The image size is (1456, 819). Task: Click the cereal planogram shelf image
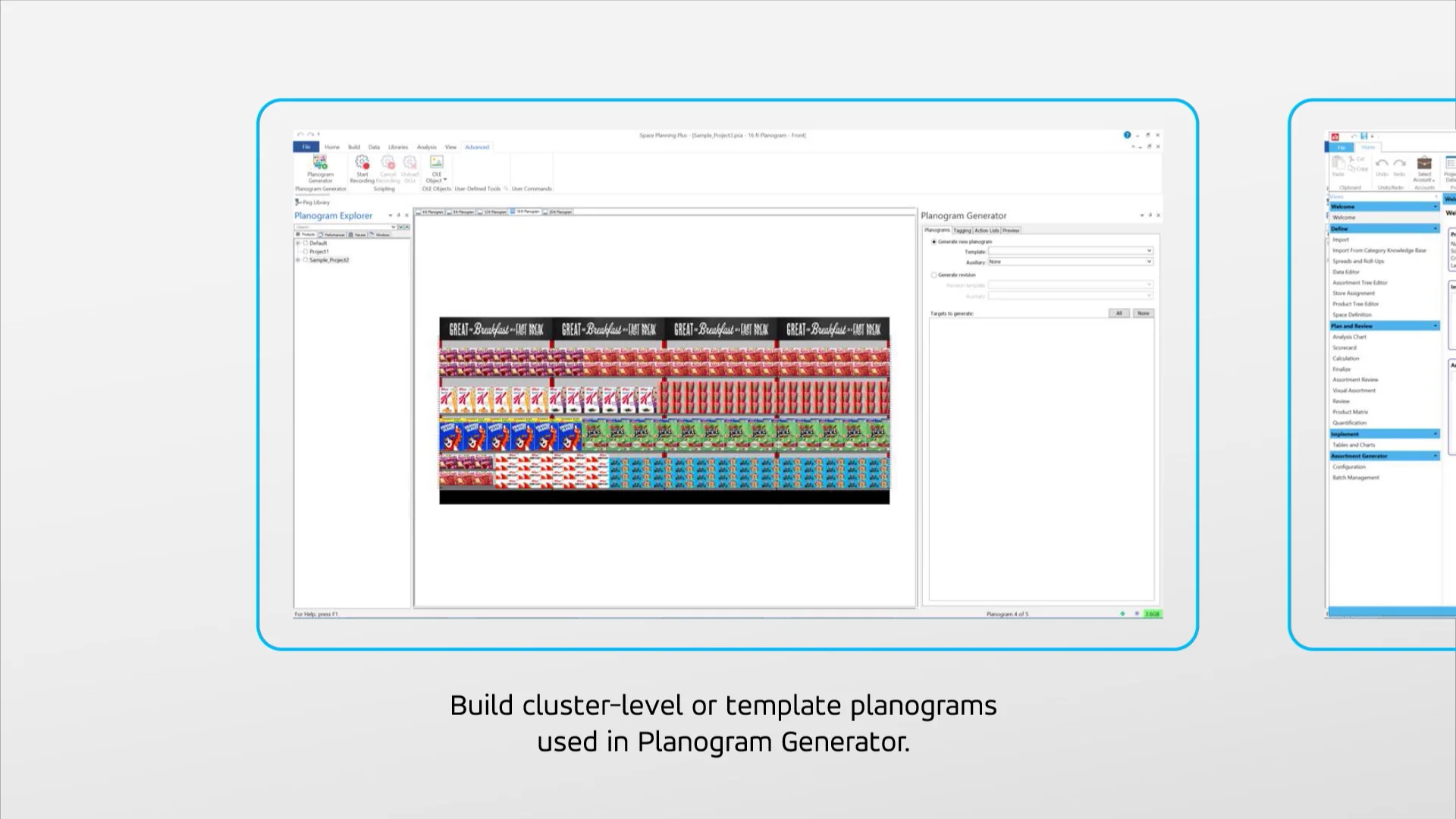pos(664,409)
